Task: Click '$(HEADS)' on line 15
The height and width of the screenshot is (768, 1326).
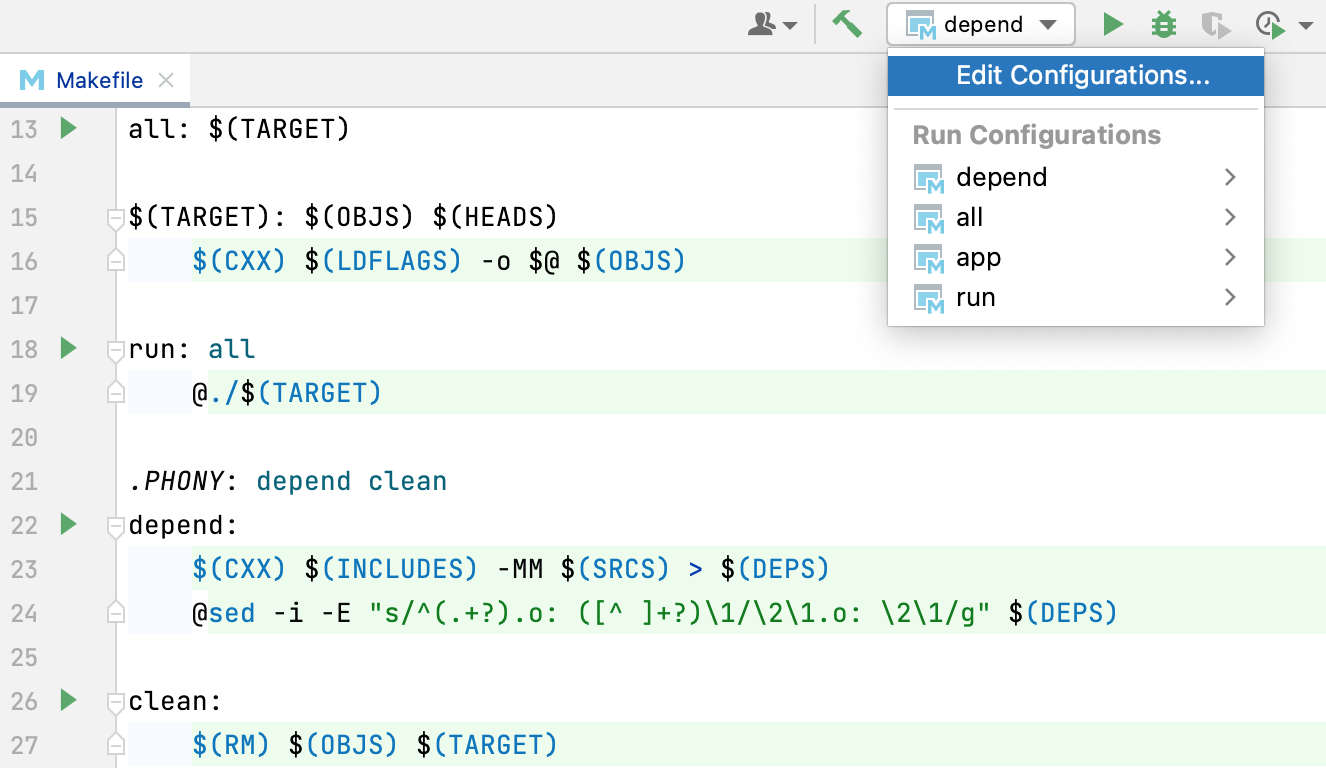Action: [495, 217]
